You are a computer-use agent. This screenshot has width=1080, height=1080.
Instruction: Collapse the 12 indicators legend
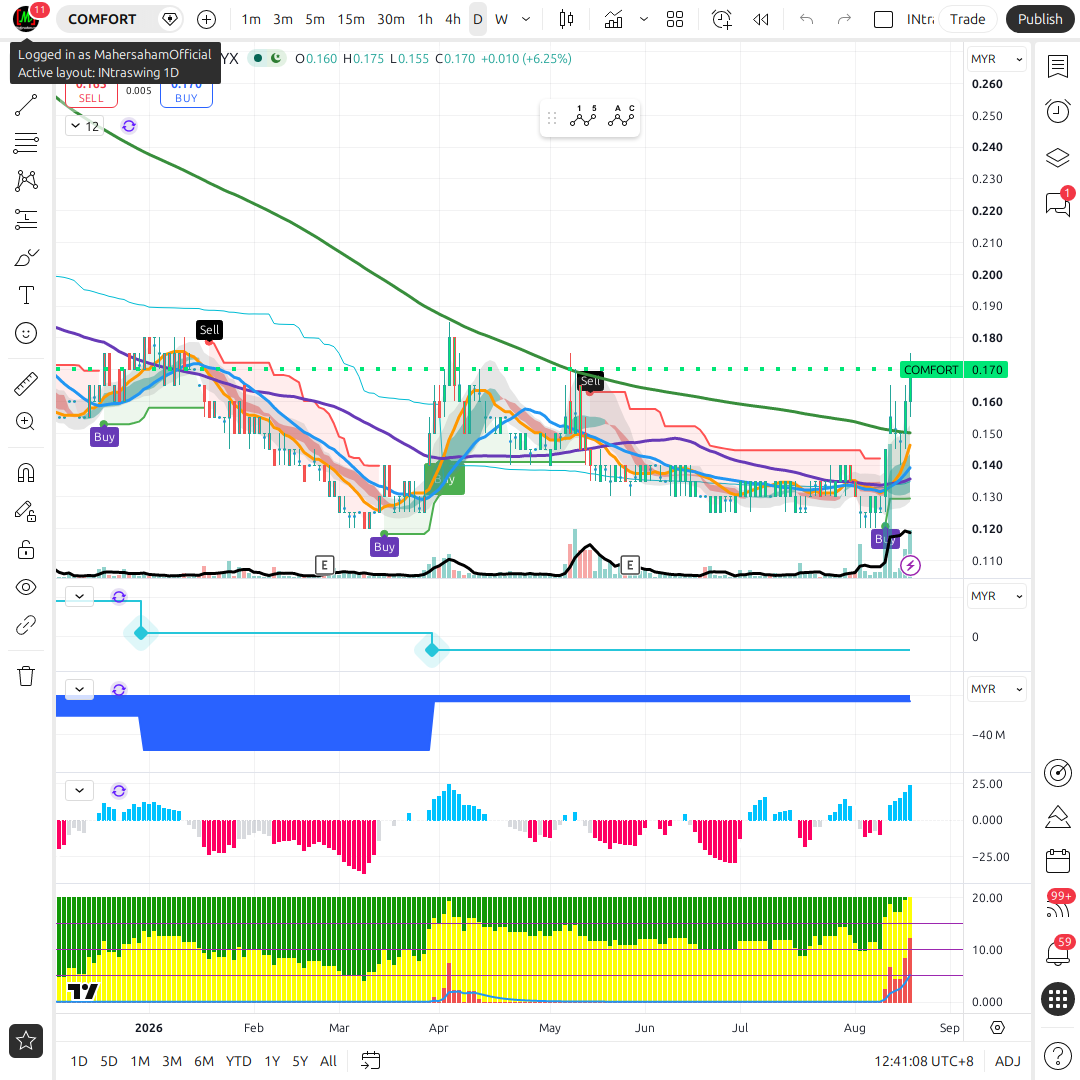click(85, 126)
